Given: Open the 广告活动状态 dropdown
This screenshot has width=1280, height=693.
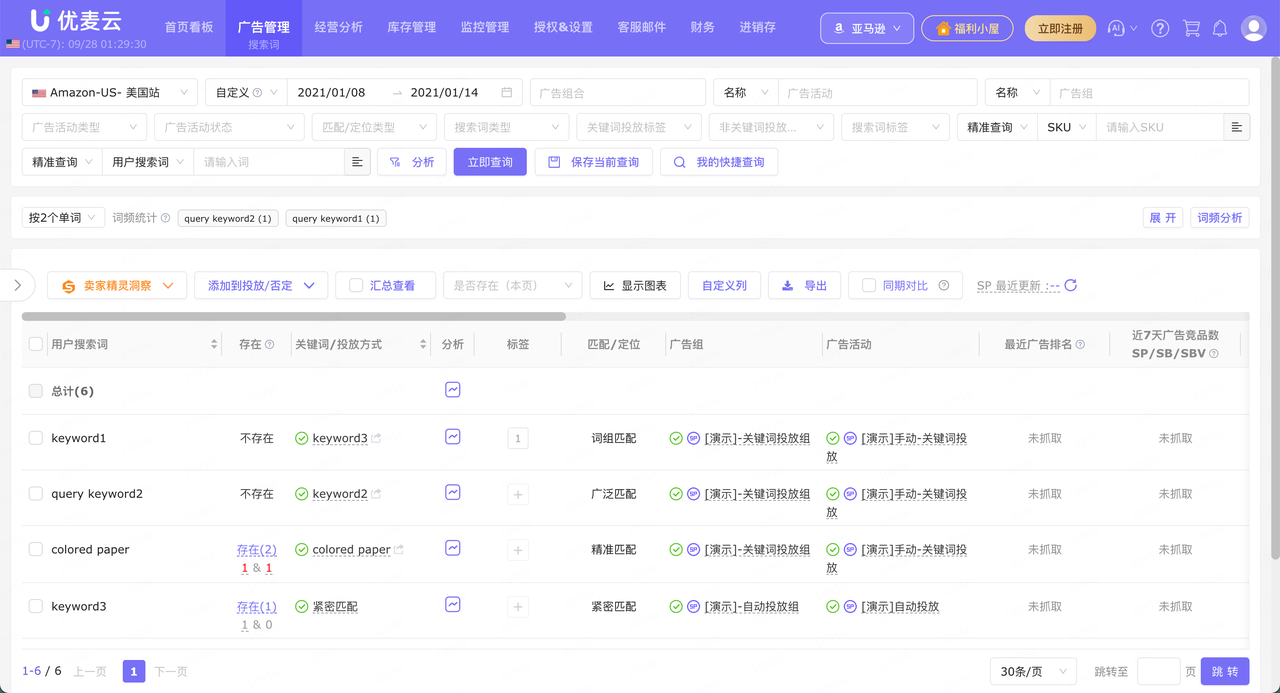Looking at the screenshot, I should [229, 127].
